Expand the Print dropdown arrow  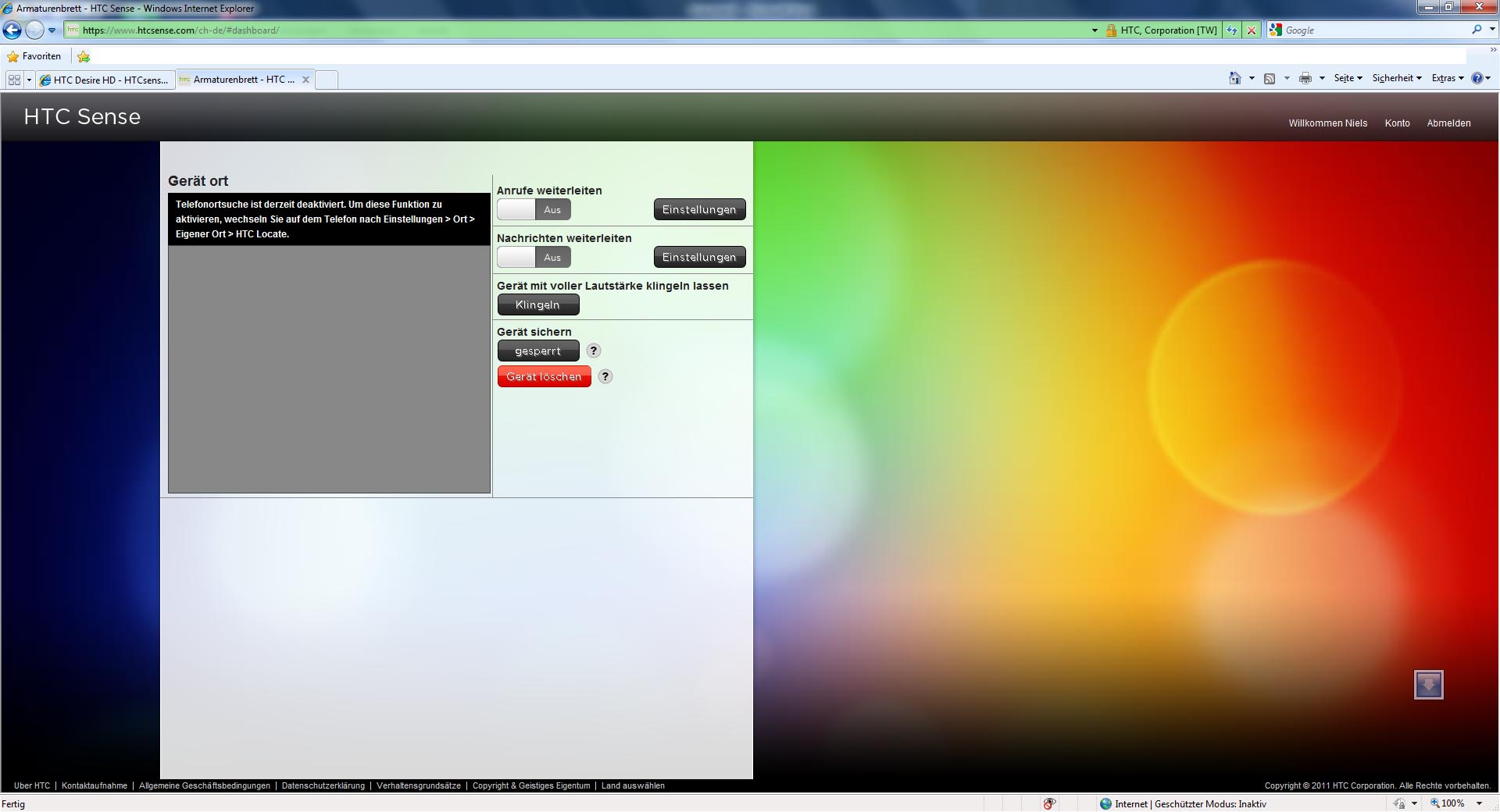click(1322, 78)
